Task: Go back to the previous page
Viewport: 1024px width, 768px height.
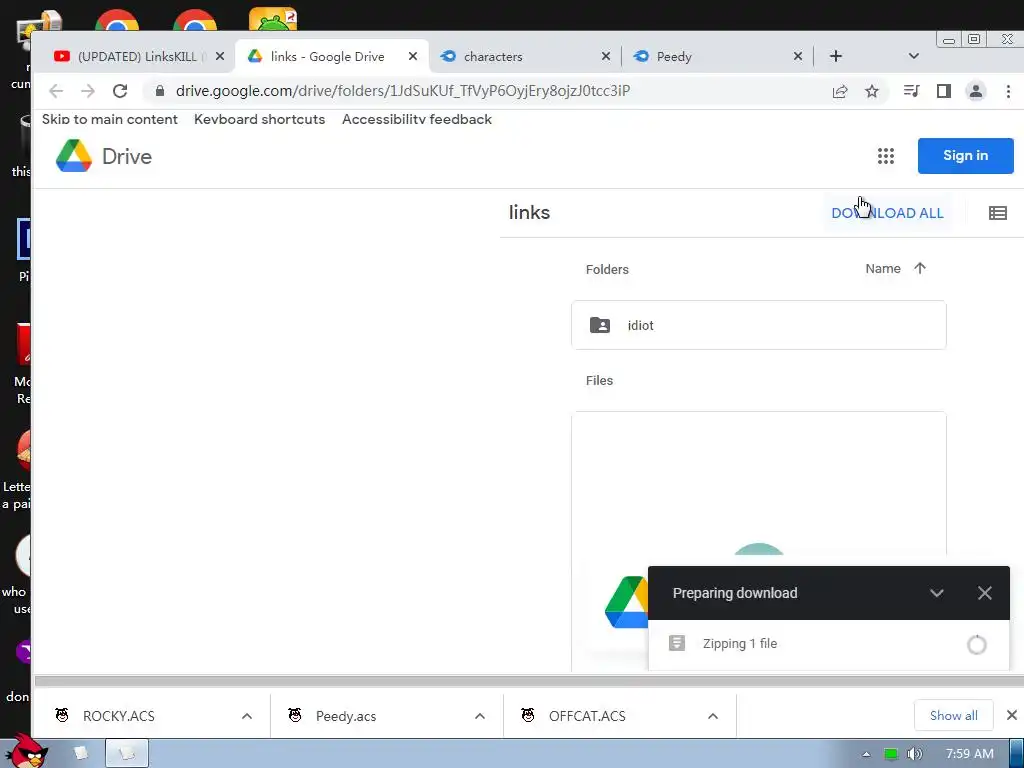Action: point(56,91)
